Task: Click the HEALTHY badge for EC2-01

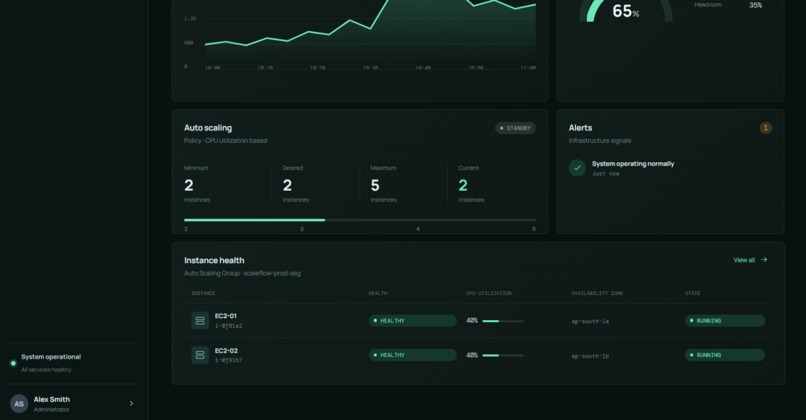Action: (x=412, y=320)
